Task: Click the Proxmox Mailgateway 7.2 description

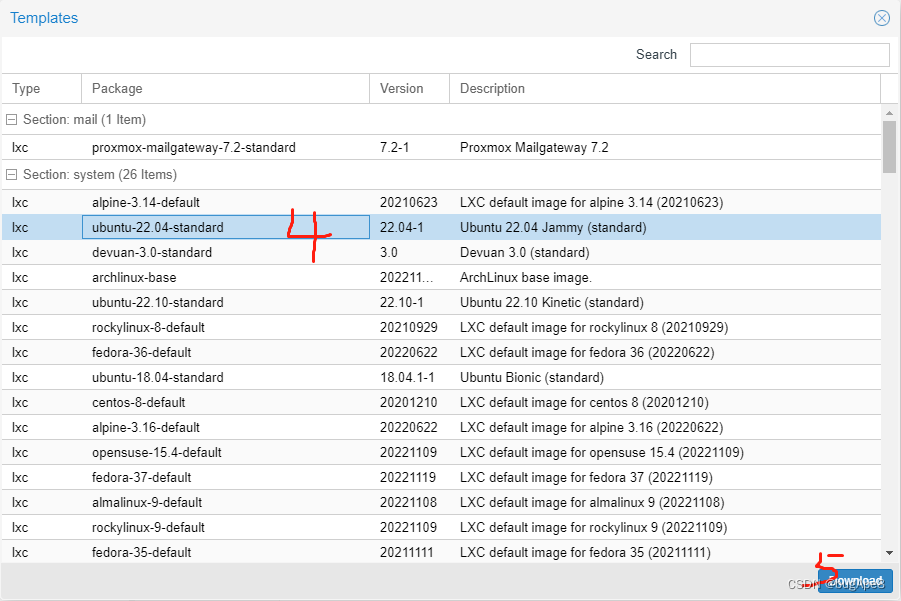Action: point(534,148)
